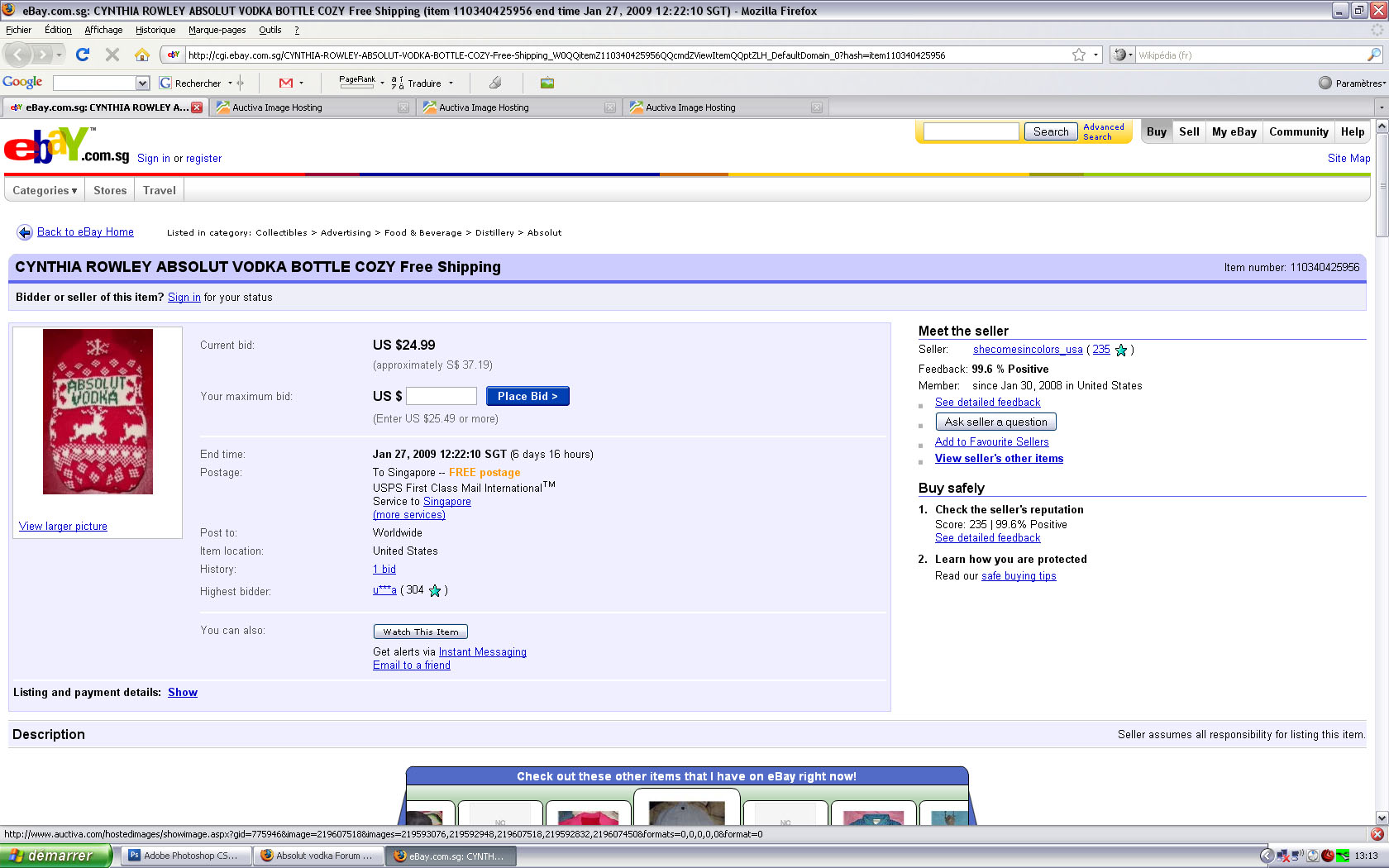Close the first Auctiva Image Hosting tab
This screenshot has width=1389, height=868.
coord(403,107)
